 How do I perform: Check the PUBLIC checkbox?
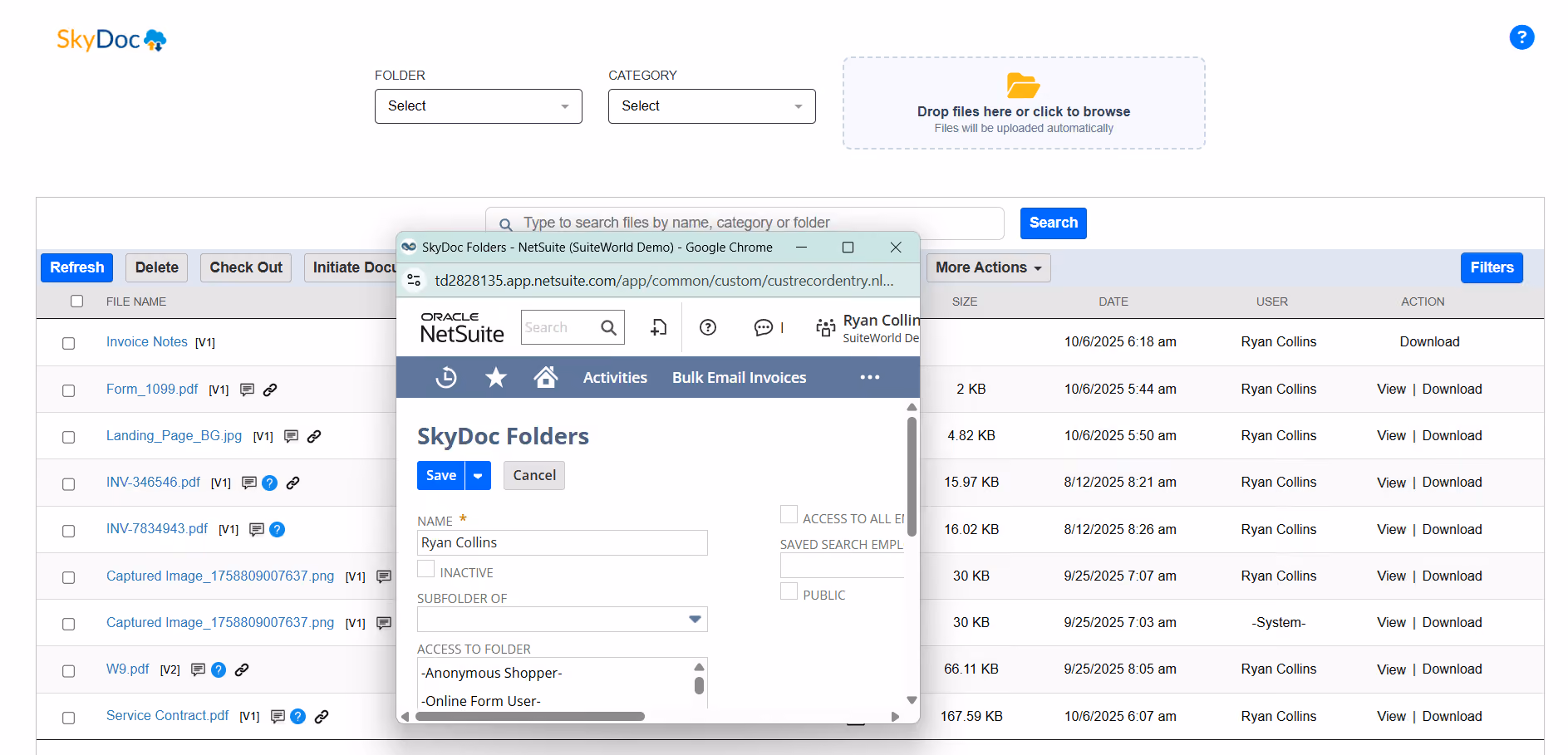point(789,591)
